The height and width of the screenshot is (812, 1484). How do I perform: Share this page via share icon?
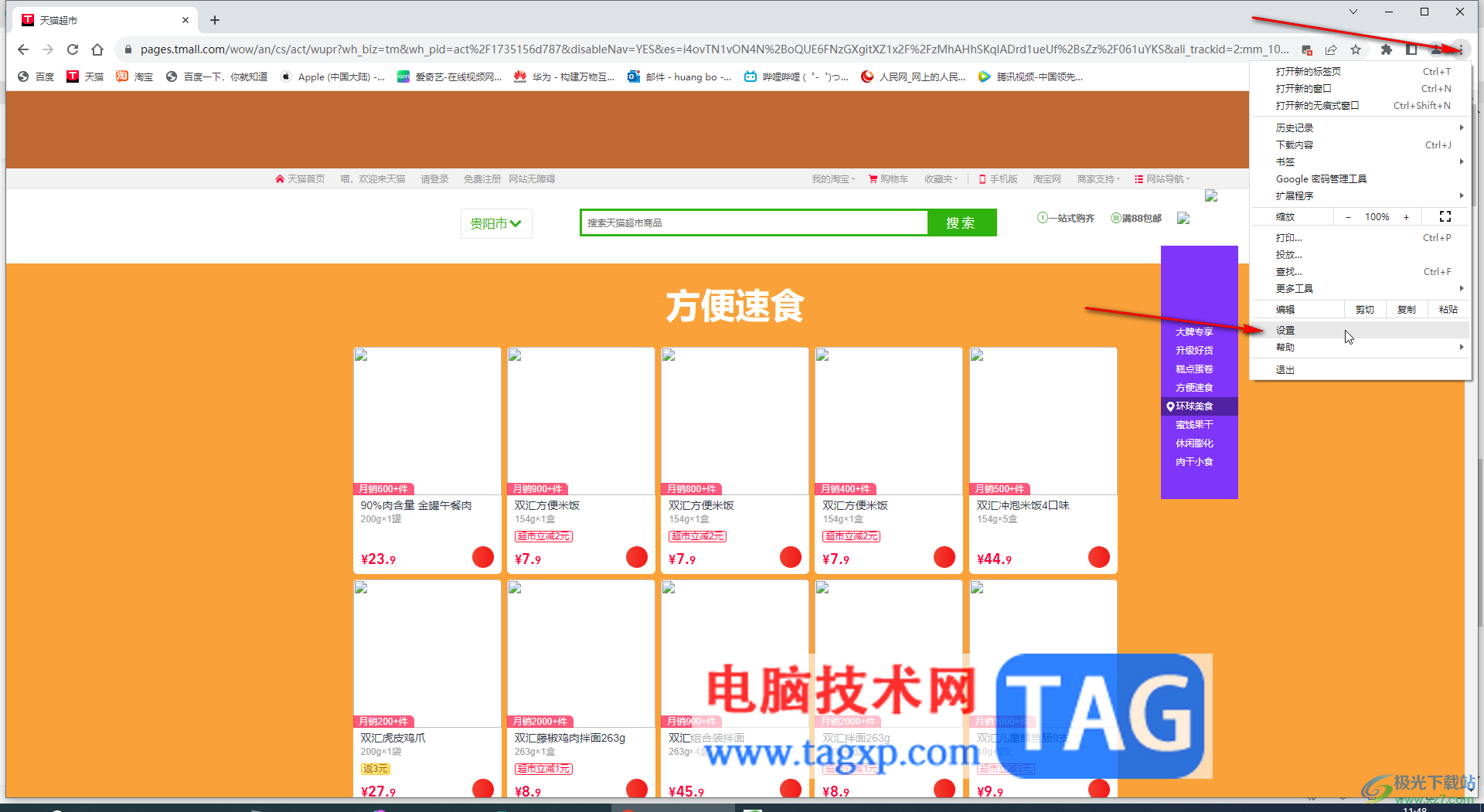pos(1331,49)
